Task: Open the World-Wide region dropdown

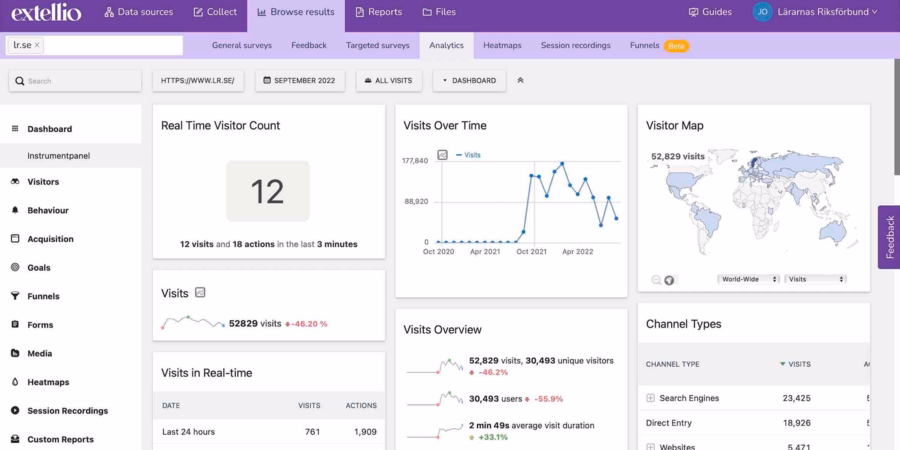Action: click(748, 279)
